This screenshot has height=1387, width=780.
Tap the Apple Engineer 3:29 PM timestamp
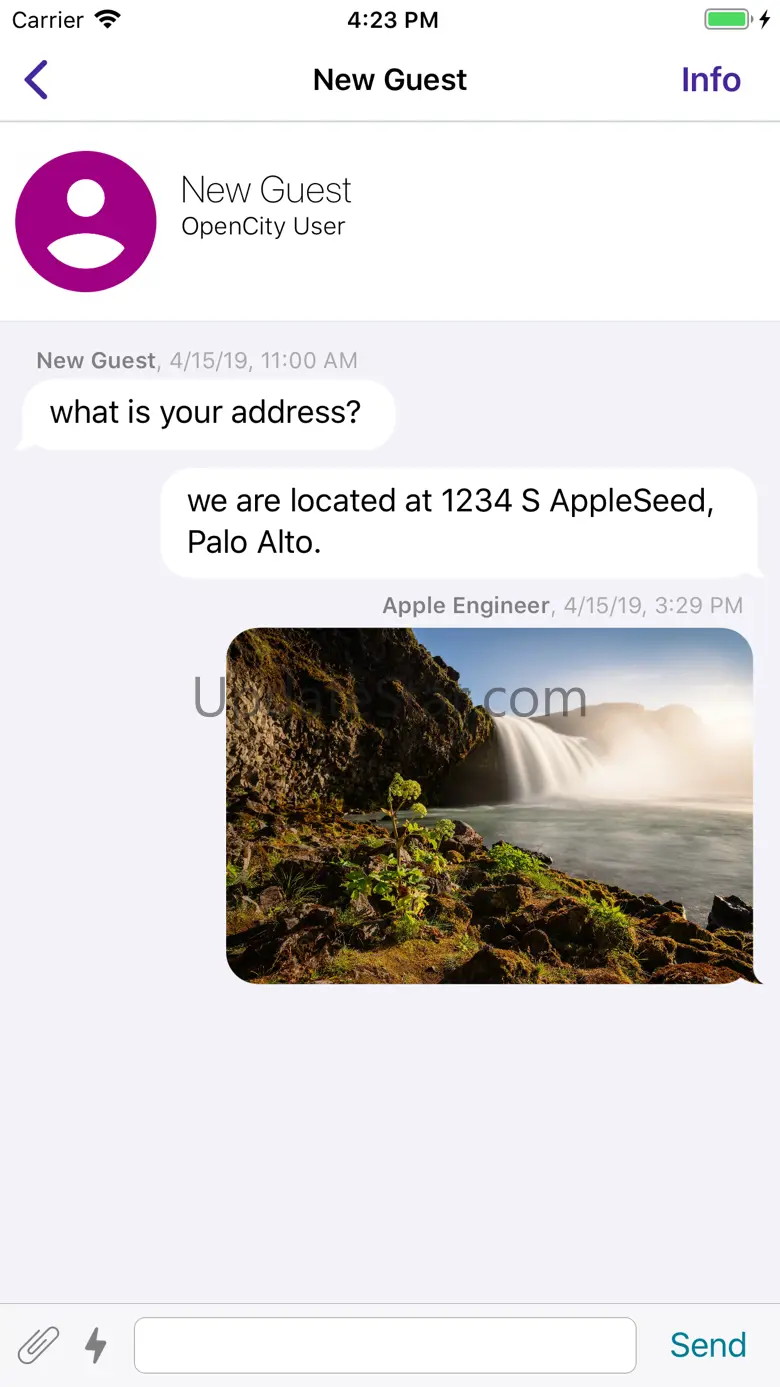563,605
